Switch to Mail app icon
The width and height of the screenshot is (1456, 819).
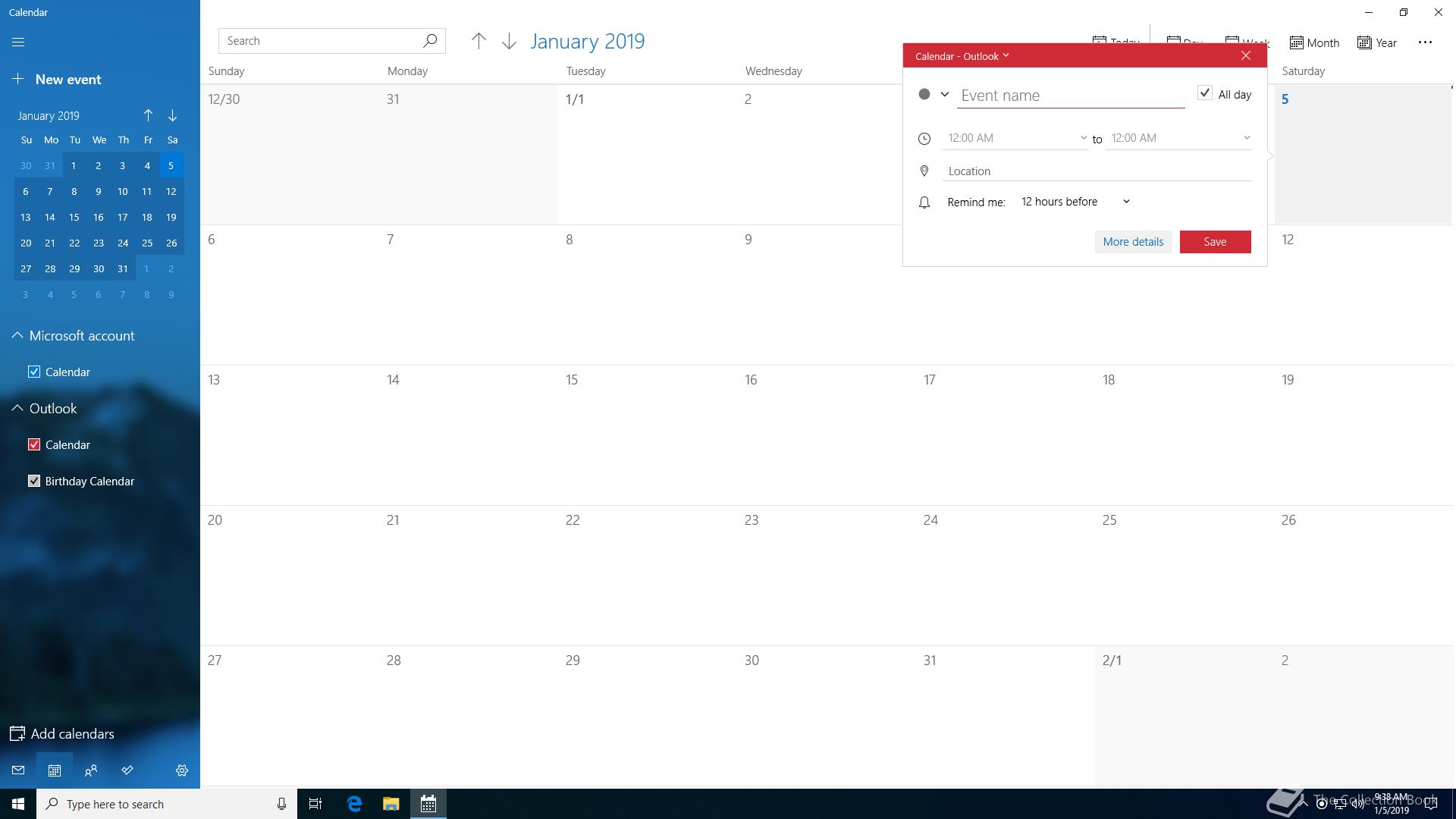[x=18, y=770]
